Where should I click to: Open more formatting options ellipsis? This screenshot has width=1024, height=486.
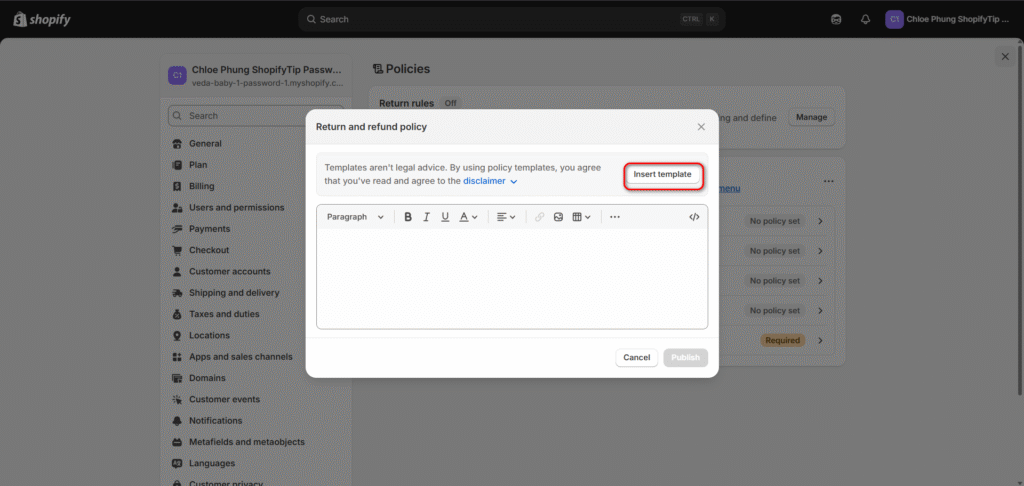point(614,217)
